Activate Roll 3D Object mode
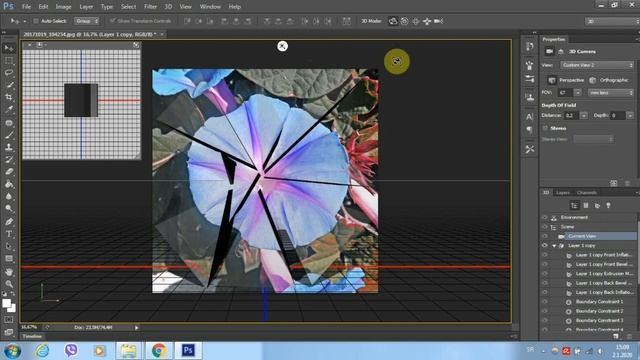The image size is (640, 360). [x=404, y=21]
